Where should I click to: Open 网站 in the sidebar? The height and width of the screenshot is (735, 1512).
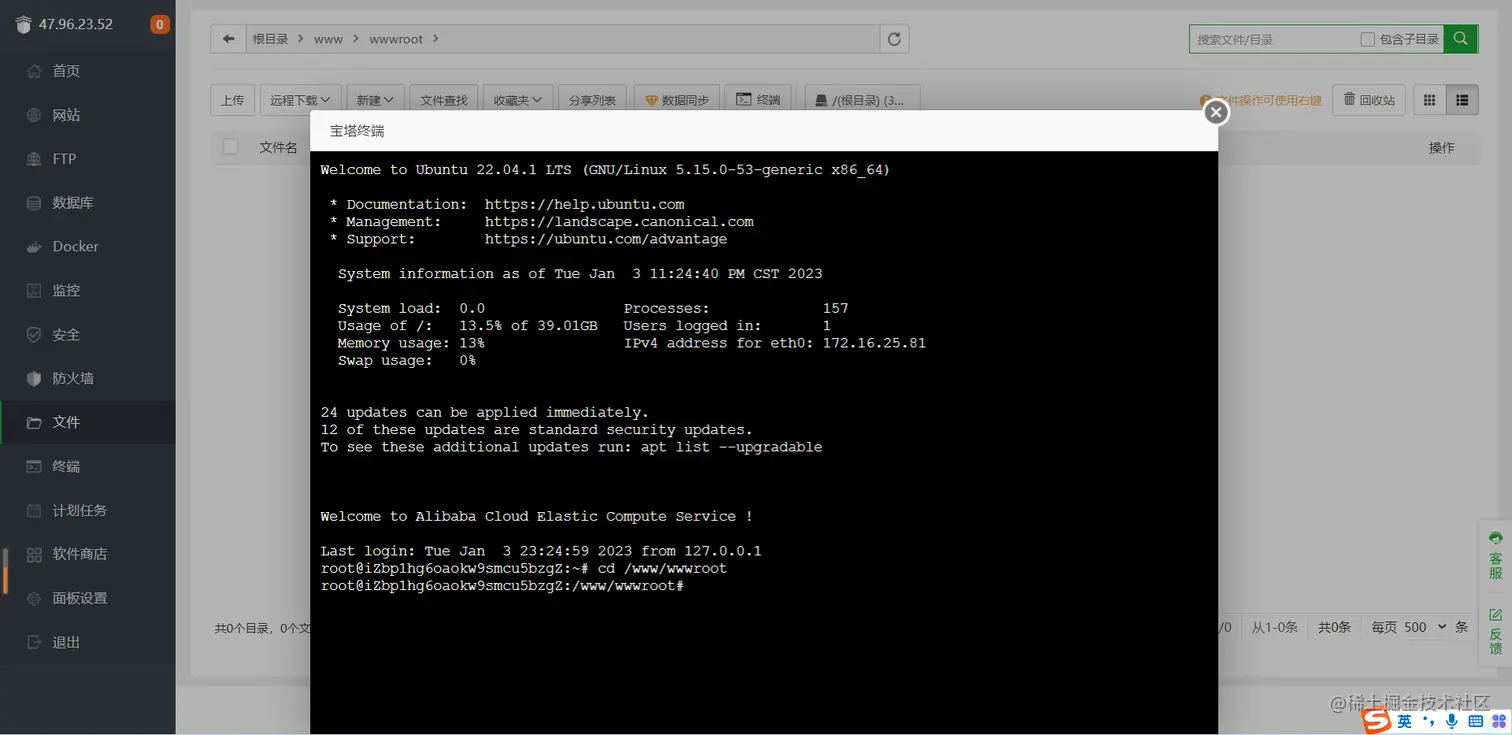[x=66, y=115]
